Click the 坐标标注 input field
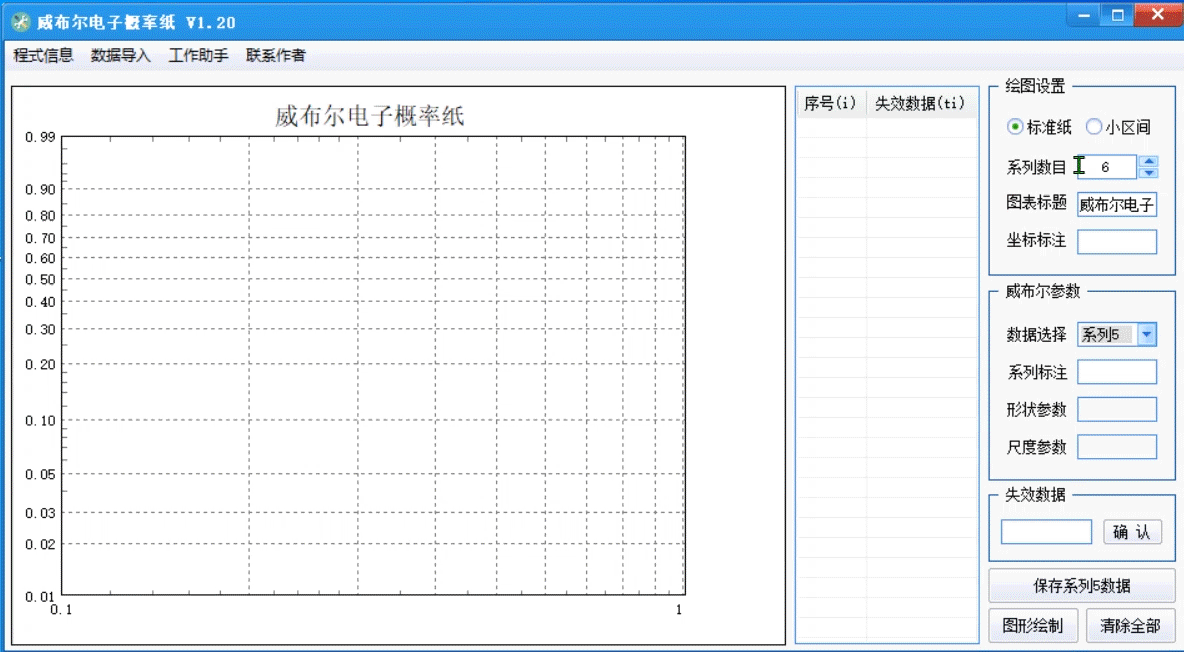 click(1116, 241)
